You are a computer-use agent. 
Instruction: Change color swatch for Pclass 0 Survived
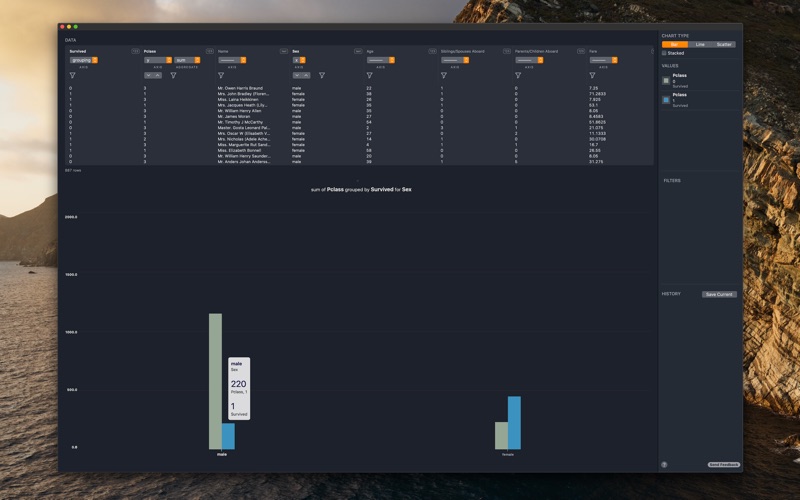tap(666, 81)
